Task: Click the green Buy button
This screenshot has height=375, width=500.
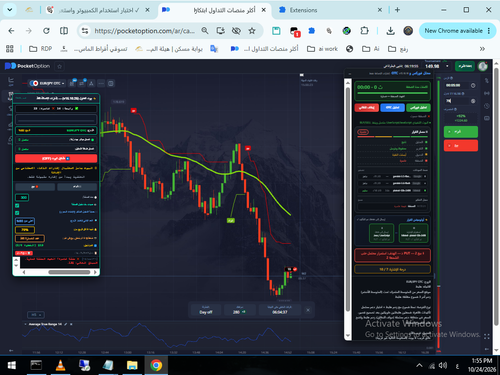Action: (x=461, y=132)
